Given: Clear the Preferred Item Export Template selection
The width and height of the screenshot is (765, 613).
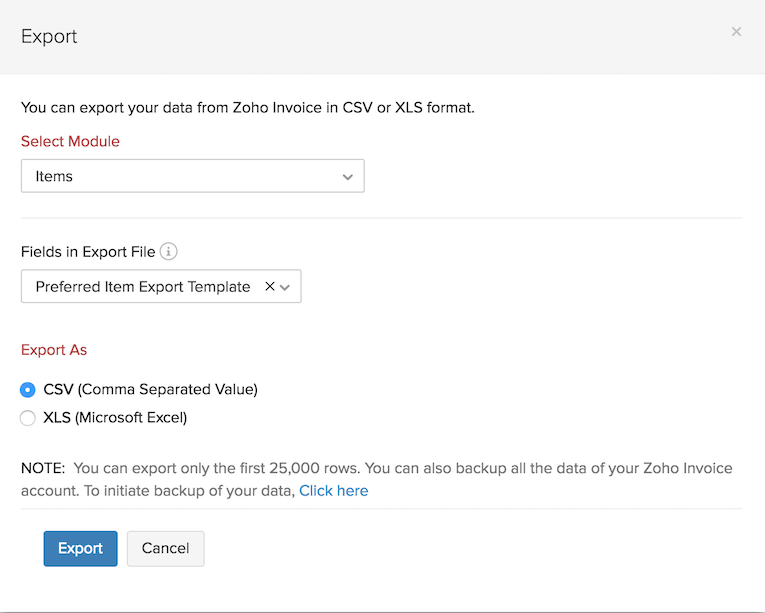Looking at the screenshot, I should (269, 287).
